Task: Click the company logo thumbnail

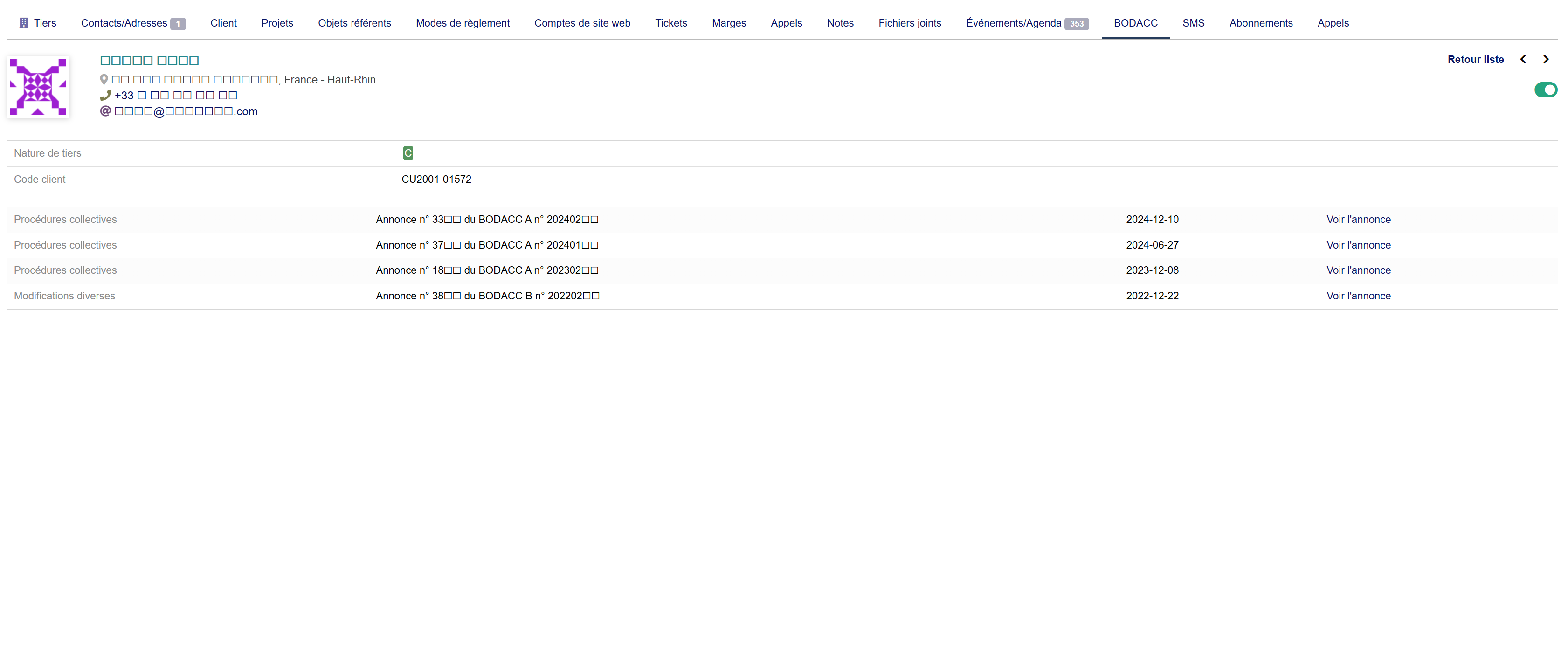Action: [38, 87]
